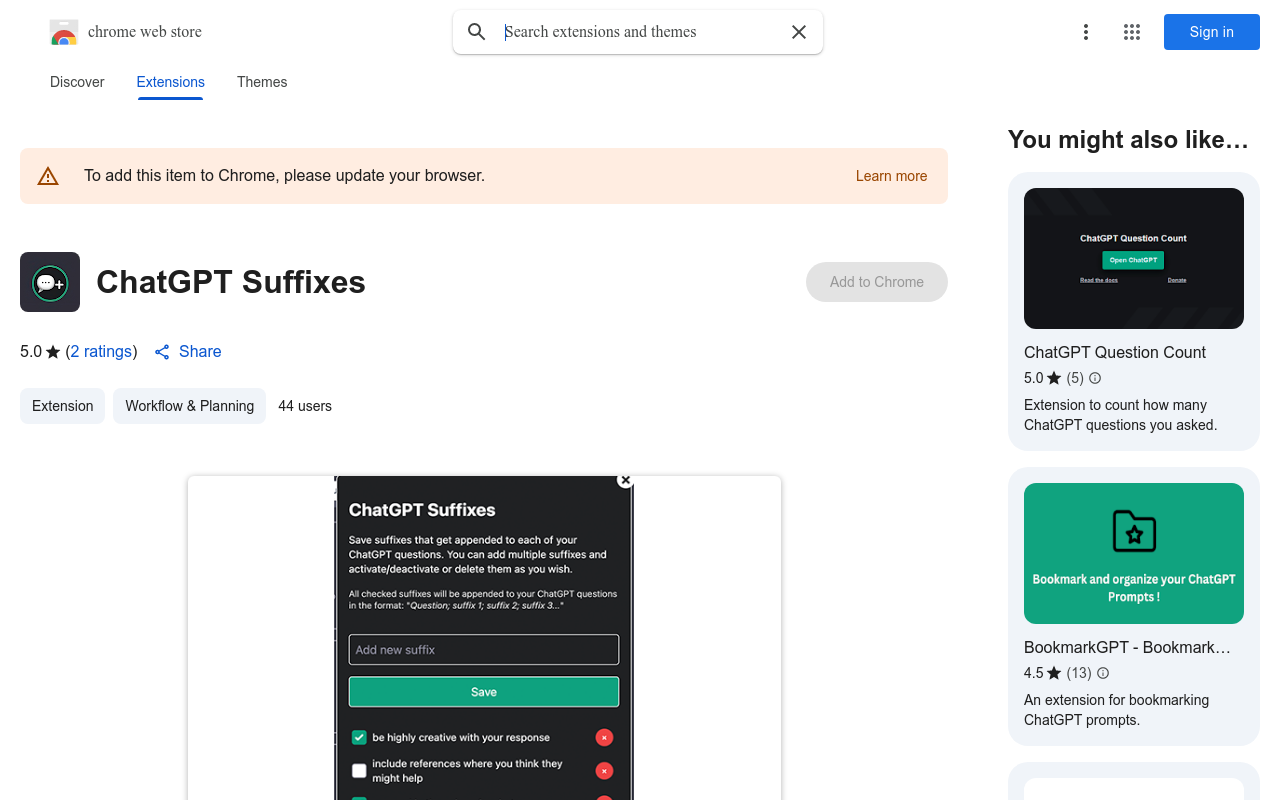Go to the Discover tab
This screenshot has height=800, width=1280.
(77, 82)
